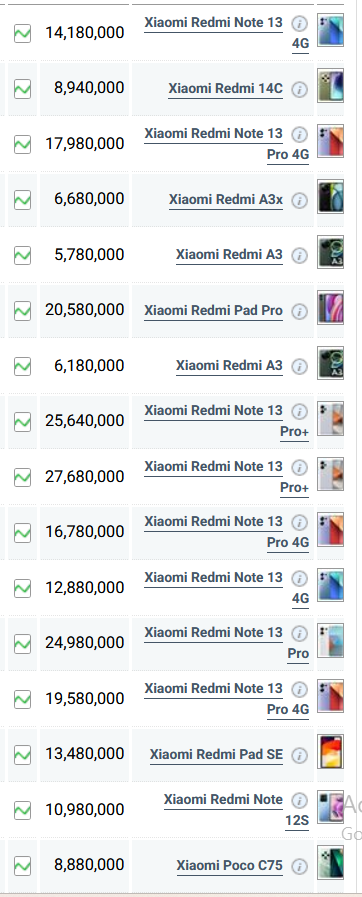Click chart icon next to 8,880,000 price

tap(22, 866)
